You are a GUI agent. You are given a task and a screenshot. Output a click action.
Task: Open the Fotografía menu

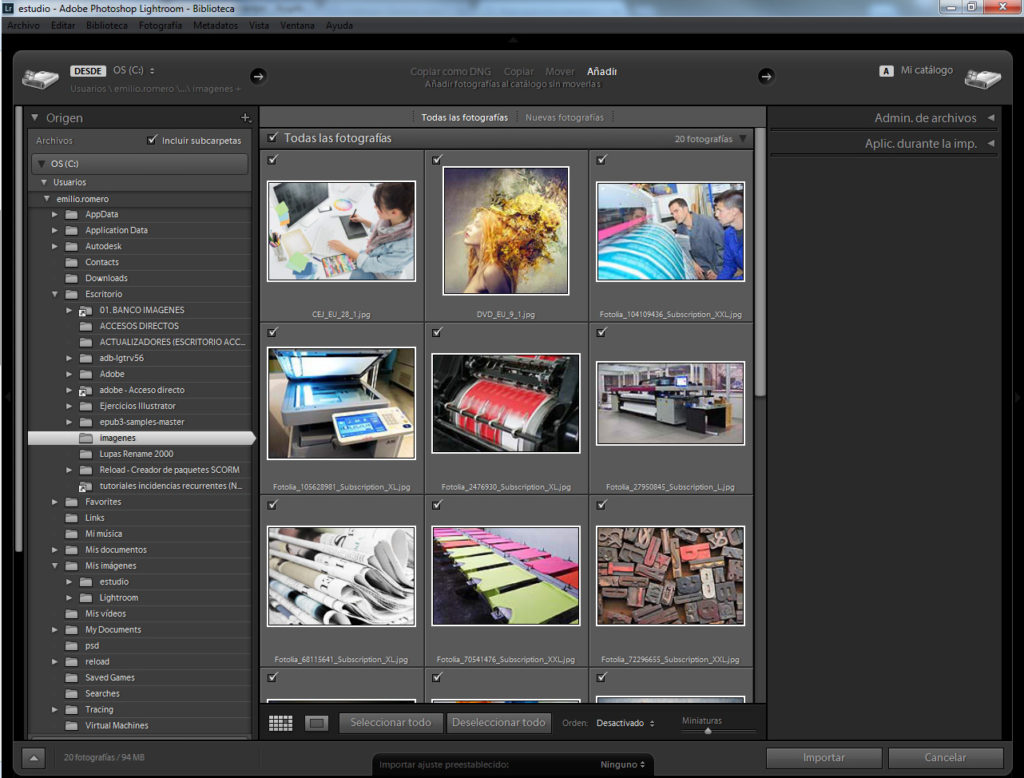pos(160,25)
